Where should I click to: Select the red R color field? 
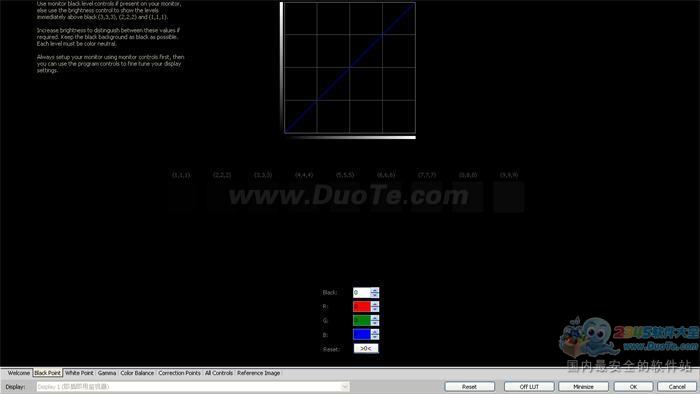click(x=362, y=307)
